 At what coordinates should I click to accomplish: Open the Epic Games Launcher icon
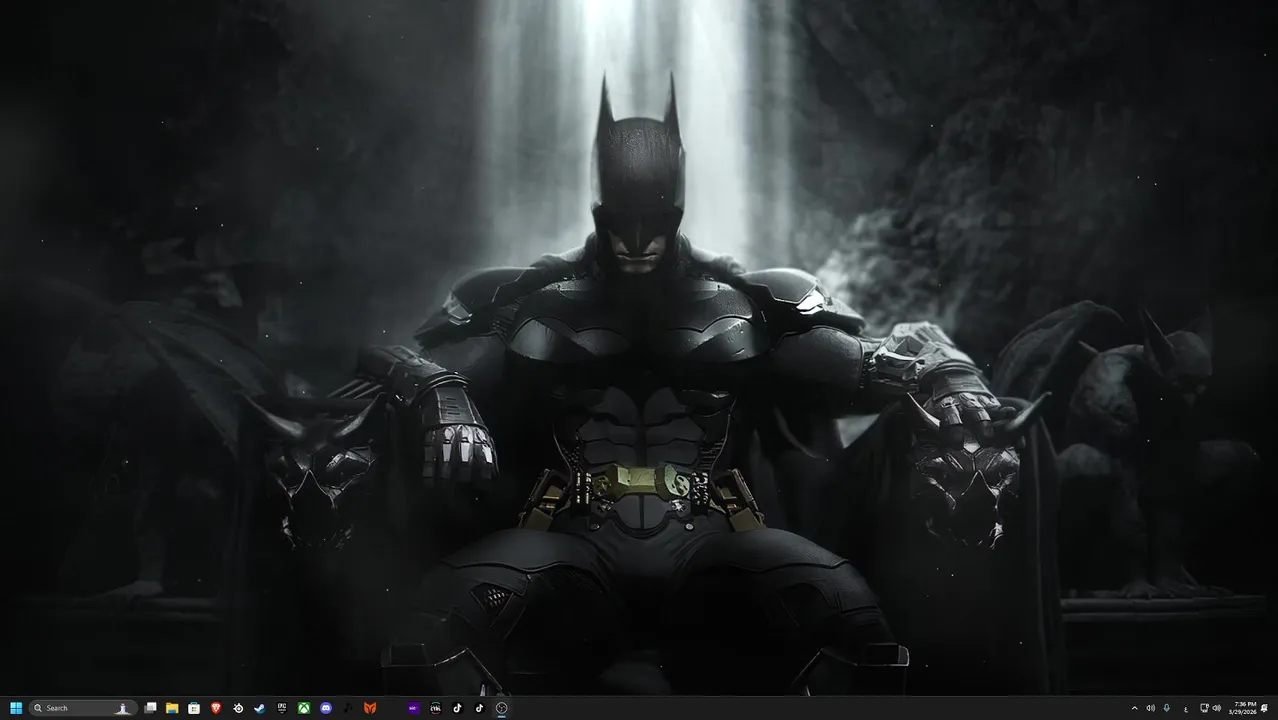click(x=282, y=708)
